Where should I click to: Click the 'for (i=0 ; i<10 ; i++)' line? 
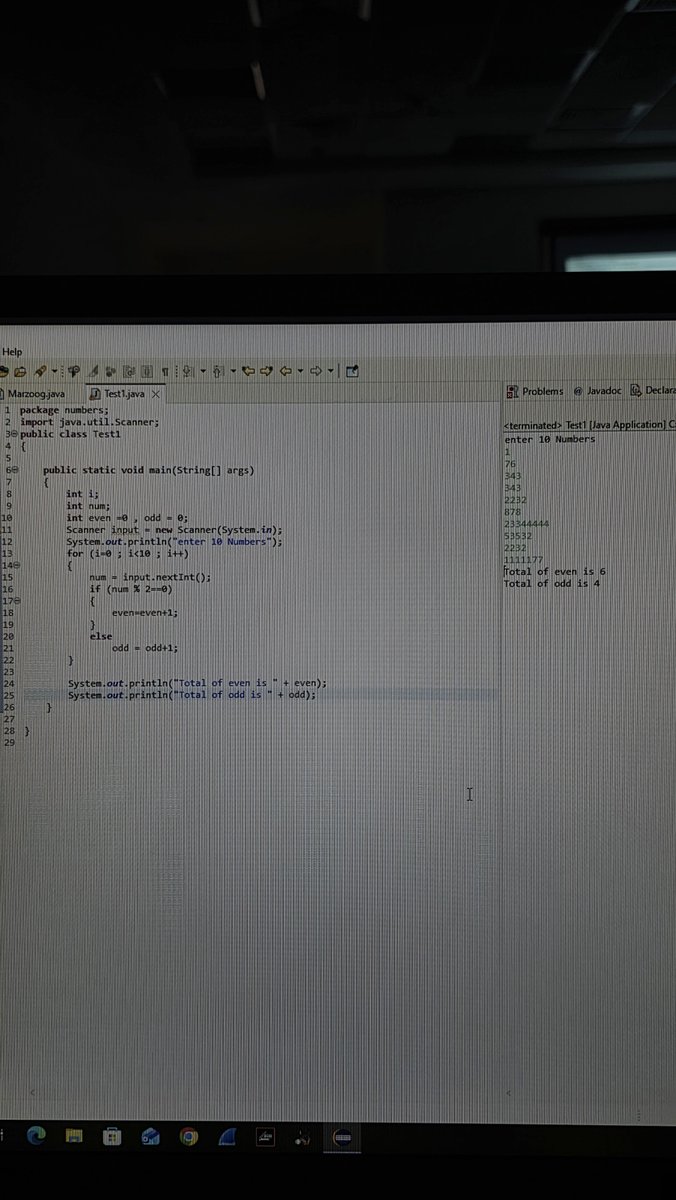127,553
